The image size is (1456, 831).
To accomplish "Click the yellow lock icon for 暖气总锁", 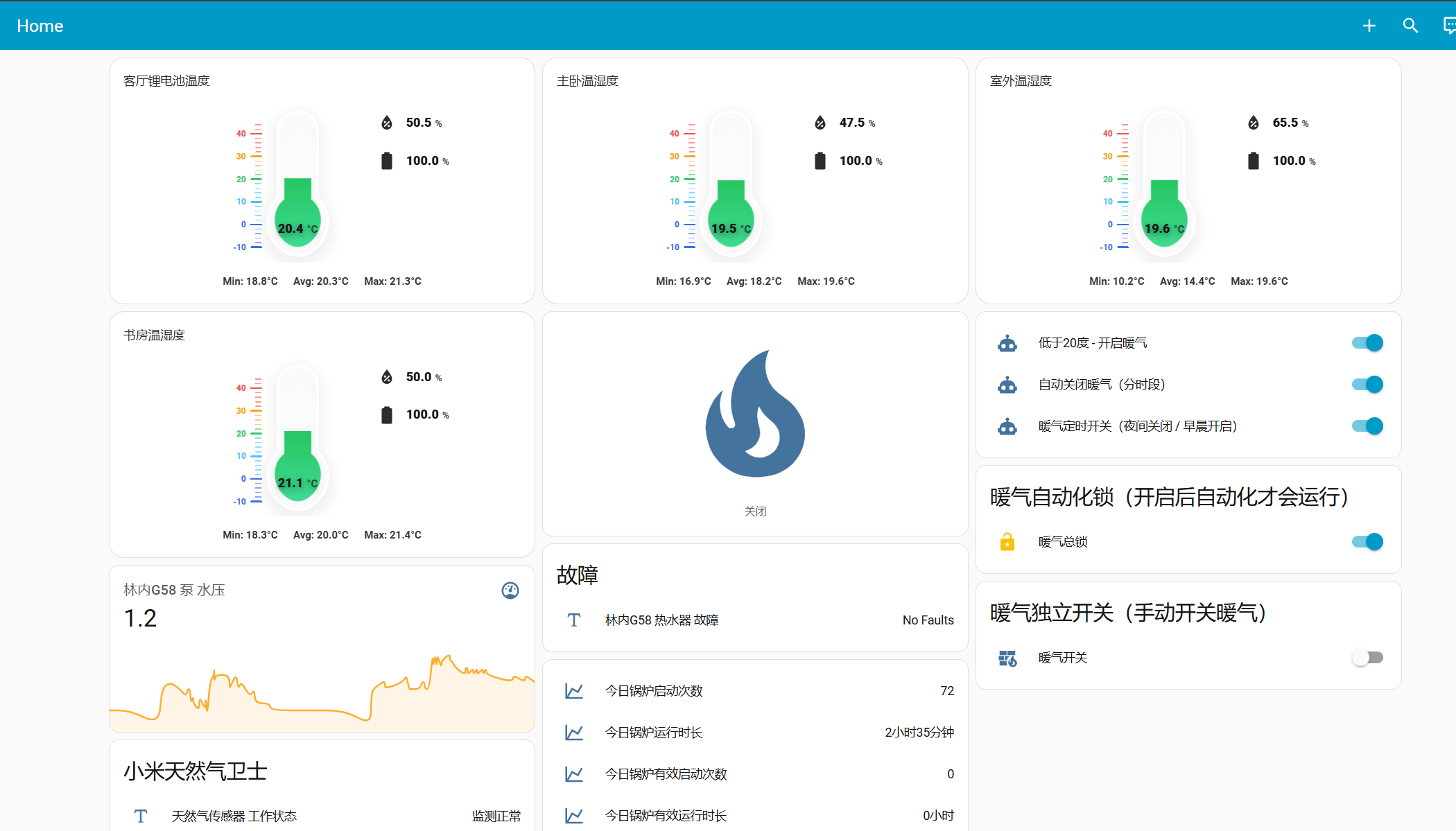I will pyautogui.click(x=1007, y=542).
